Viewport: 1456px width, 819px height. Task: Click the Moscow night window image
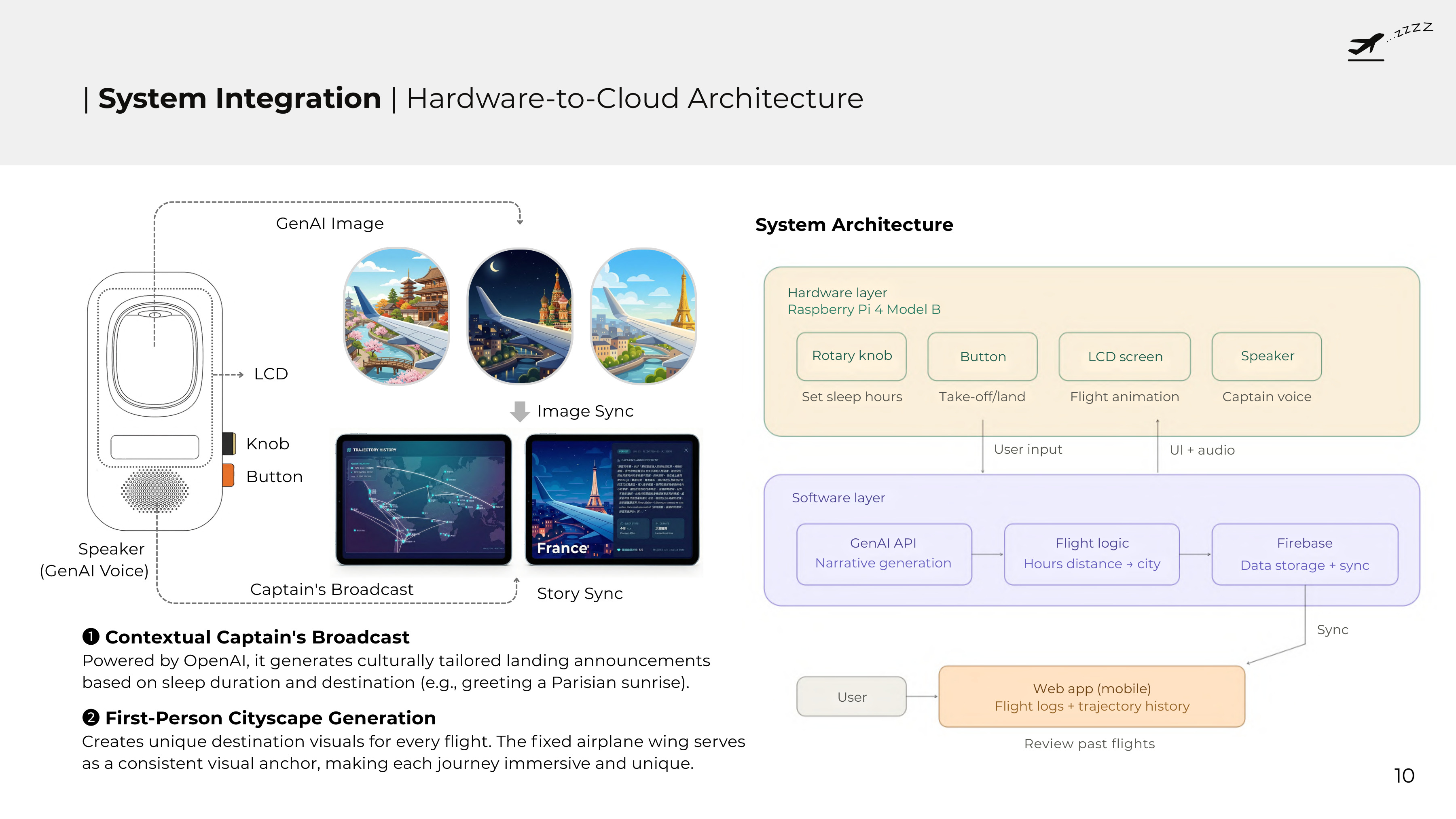[520, 316]
